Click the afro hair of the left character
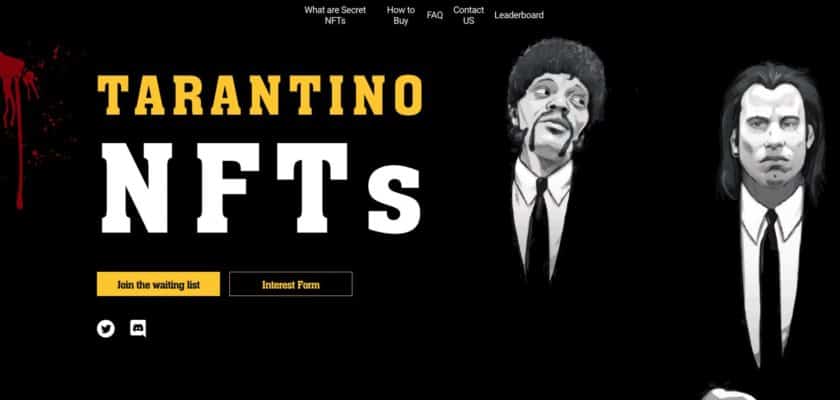 tap(556, 67)
